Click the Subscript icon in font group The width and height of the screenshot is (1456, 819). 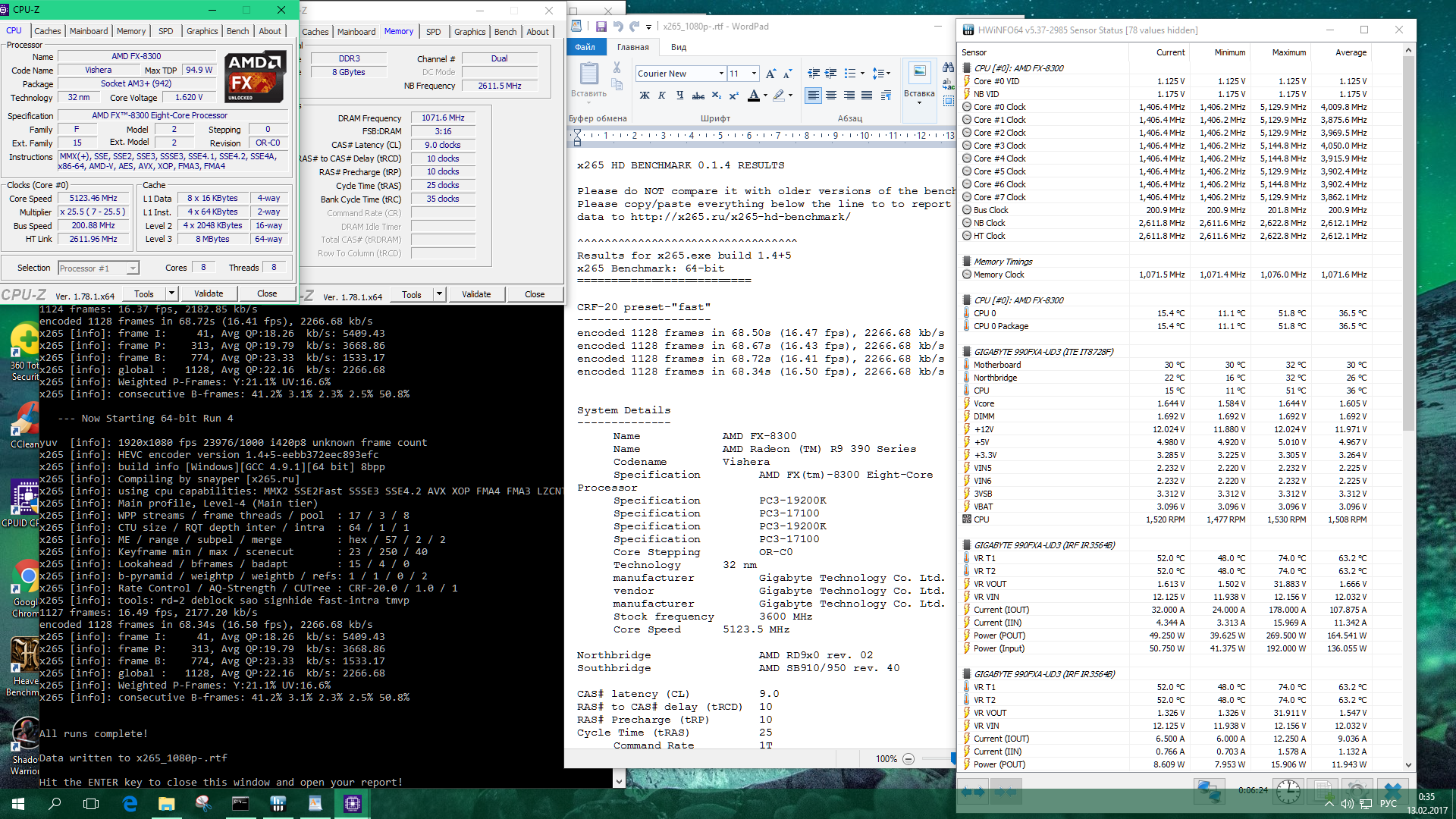(717, 96)
